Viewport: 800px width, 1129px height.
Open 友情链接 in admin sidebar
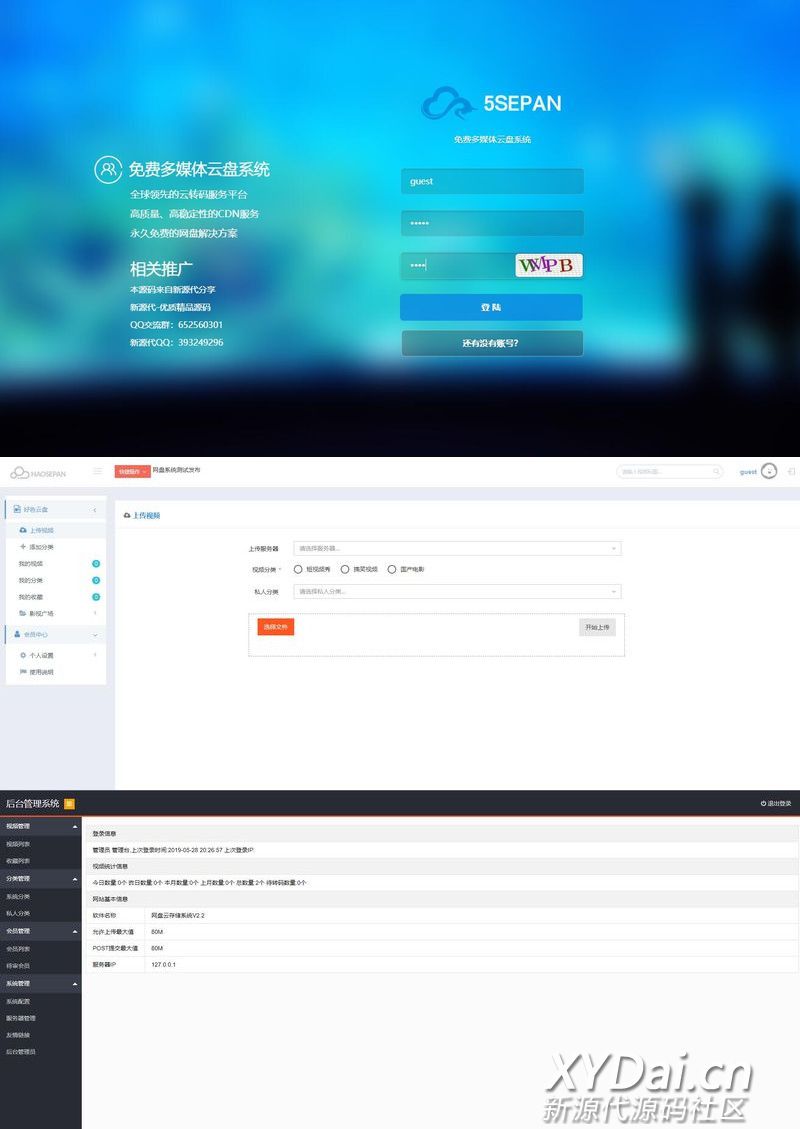(18, 1035)
